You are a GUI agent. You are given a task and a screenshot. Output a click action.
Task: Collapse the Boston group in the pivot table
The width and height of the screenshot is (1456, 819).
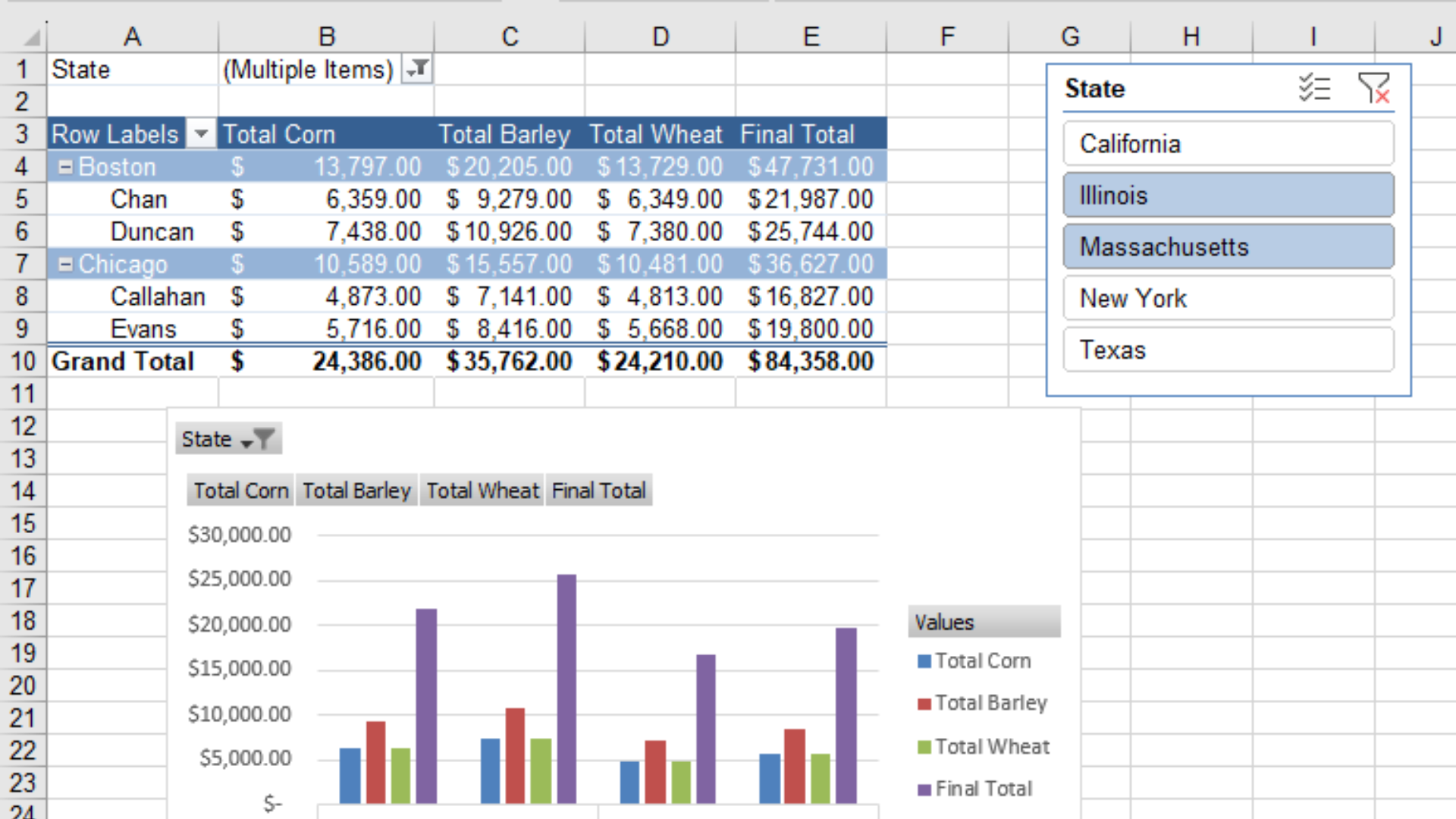(x=65, y=166)
